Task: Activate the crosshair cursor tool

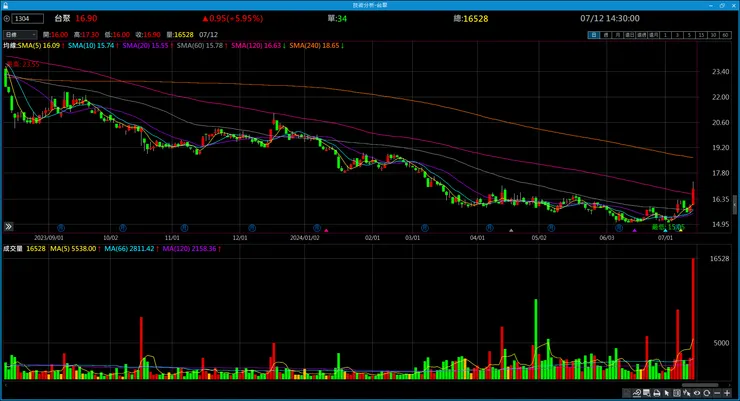Action: (687, 393)
